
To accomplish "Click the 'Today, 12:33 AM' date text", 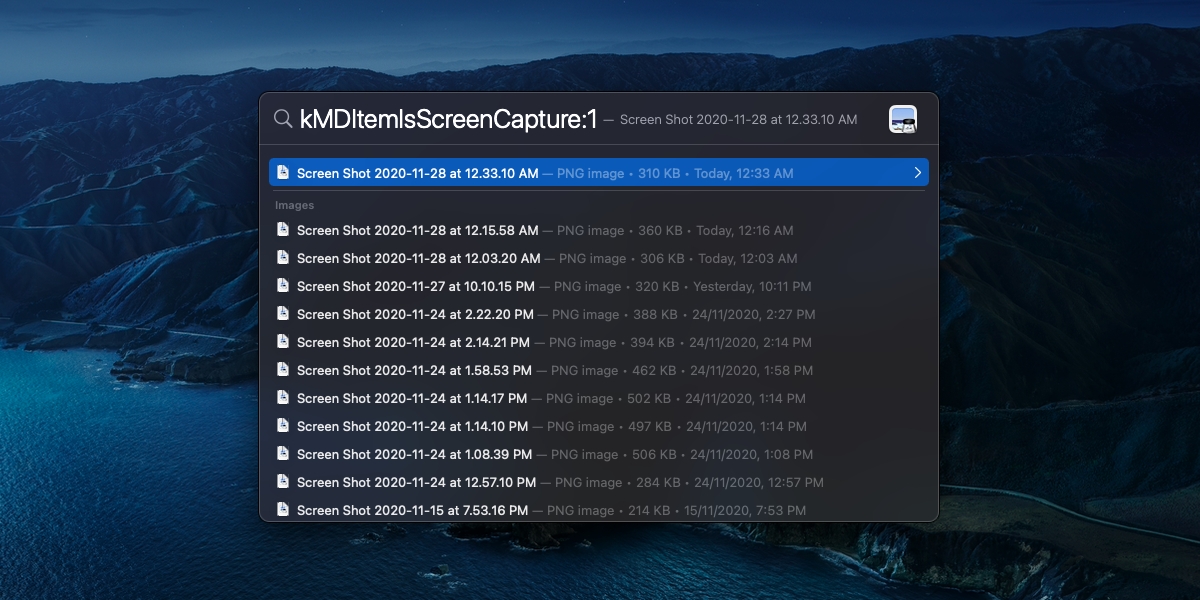I will pyautogui.click(x=744, y=173).
